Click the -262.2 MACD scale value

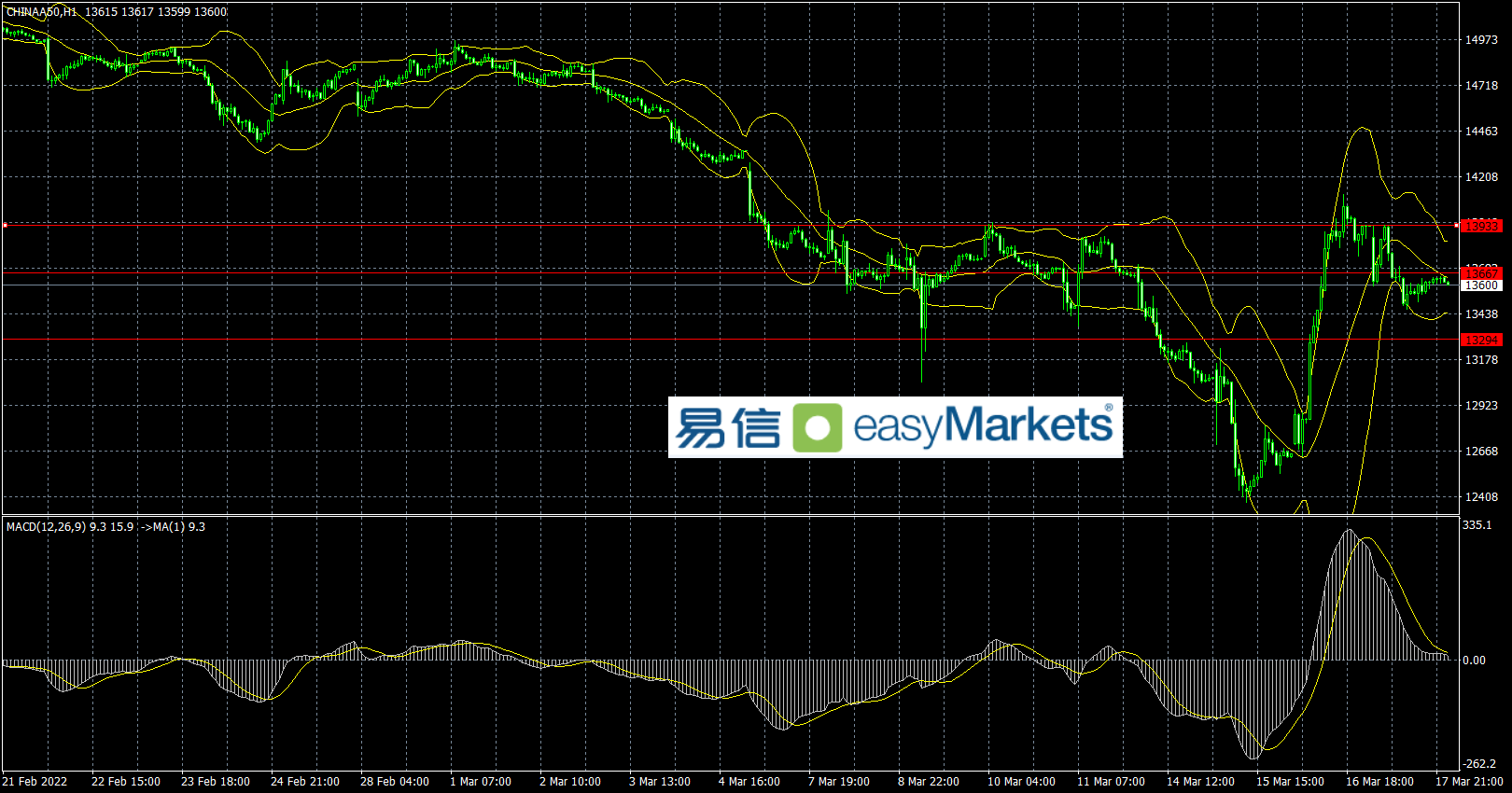pyautogui.click(x=1479, y=763)
